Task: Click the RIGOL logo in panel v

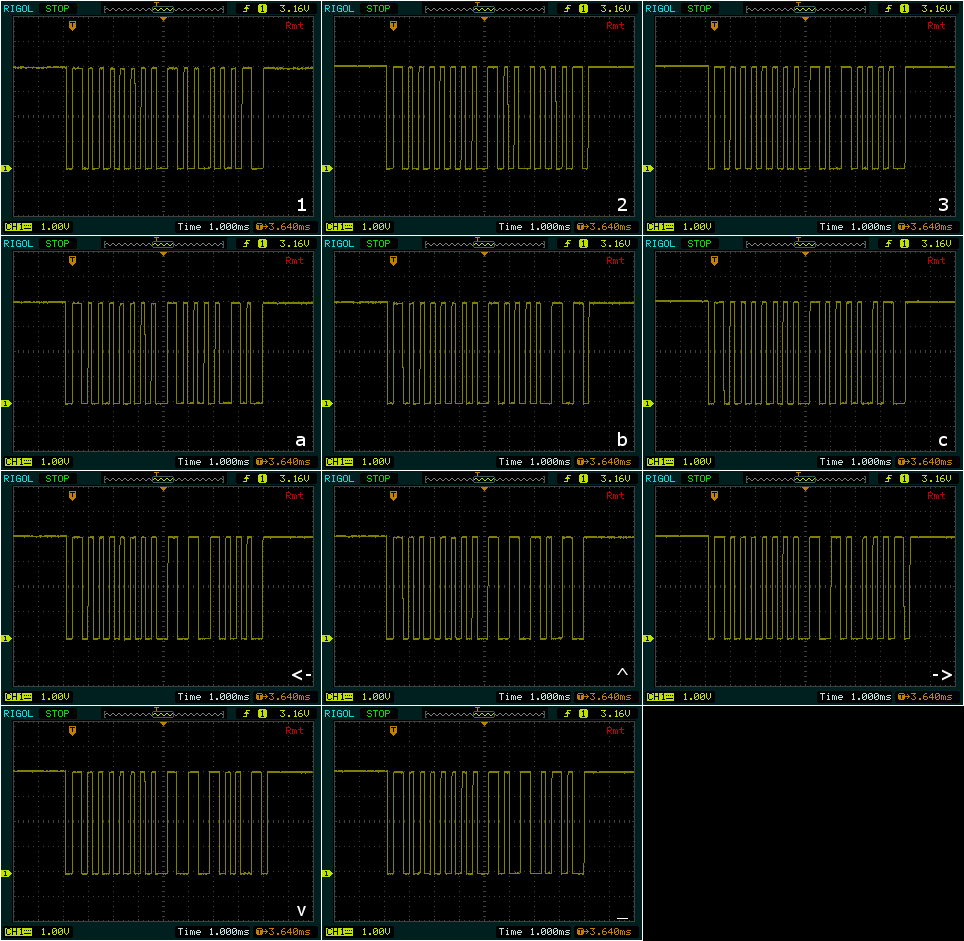Action: (x=18, y=714)
